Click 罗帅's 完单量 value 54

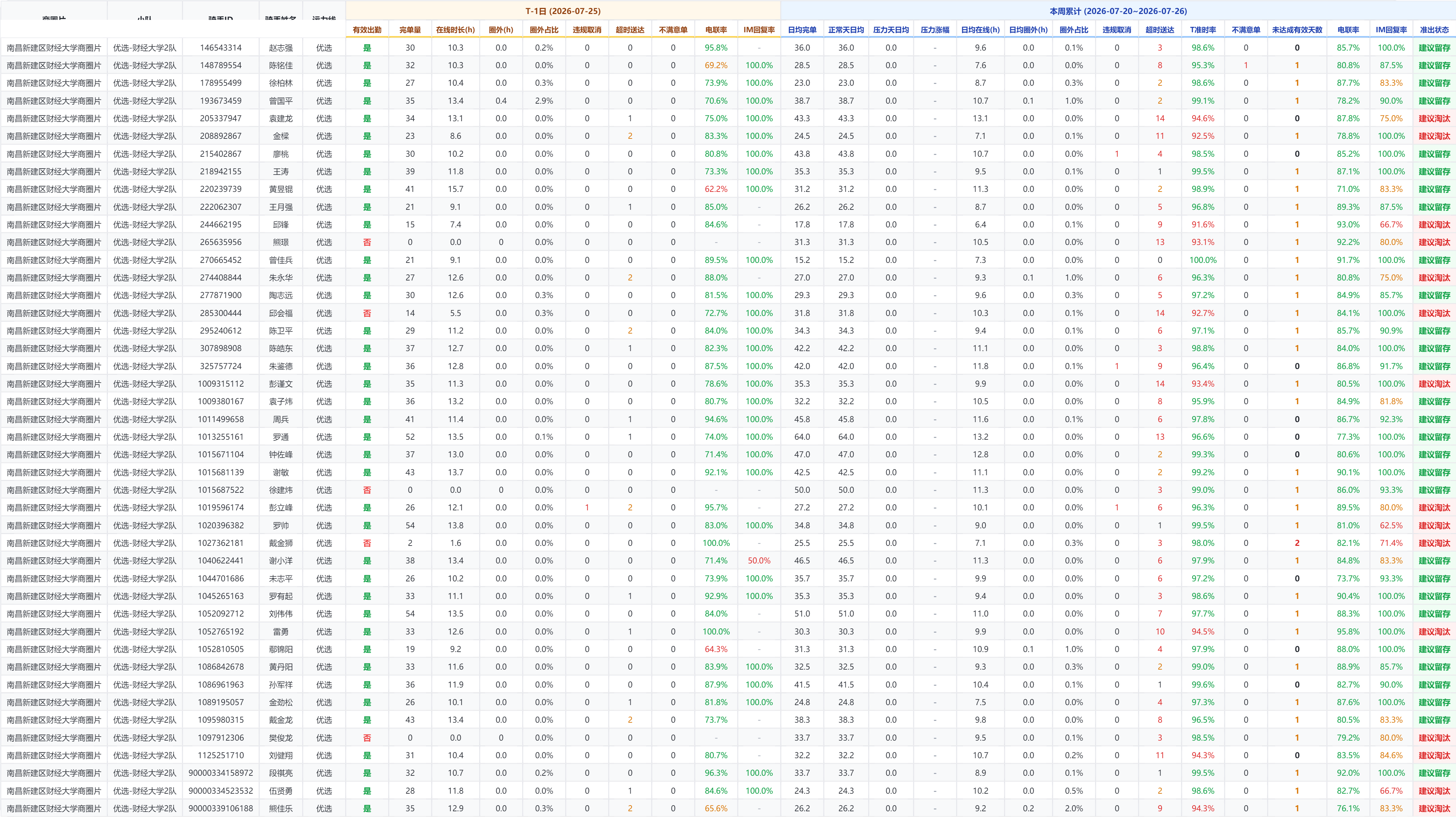click(410, 526)
